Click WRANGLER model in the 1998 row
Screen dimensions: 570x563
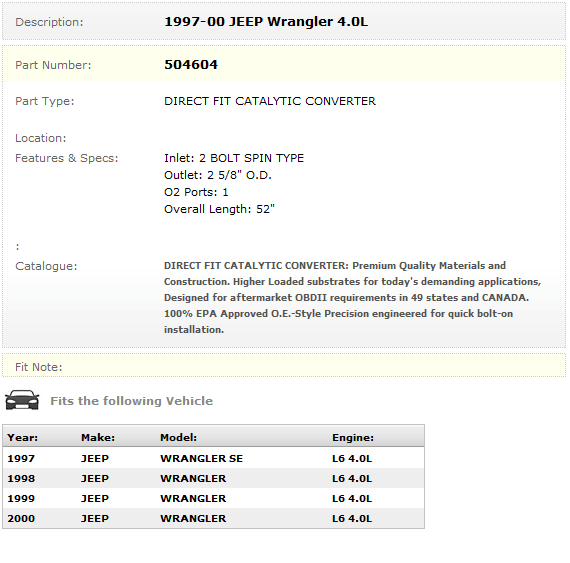(193, 478)
